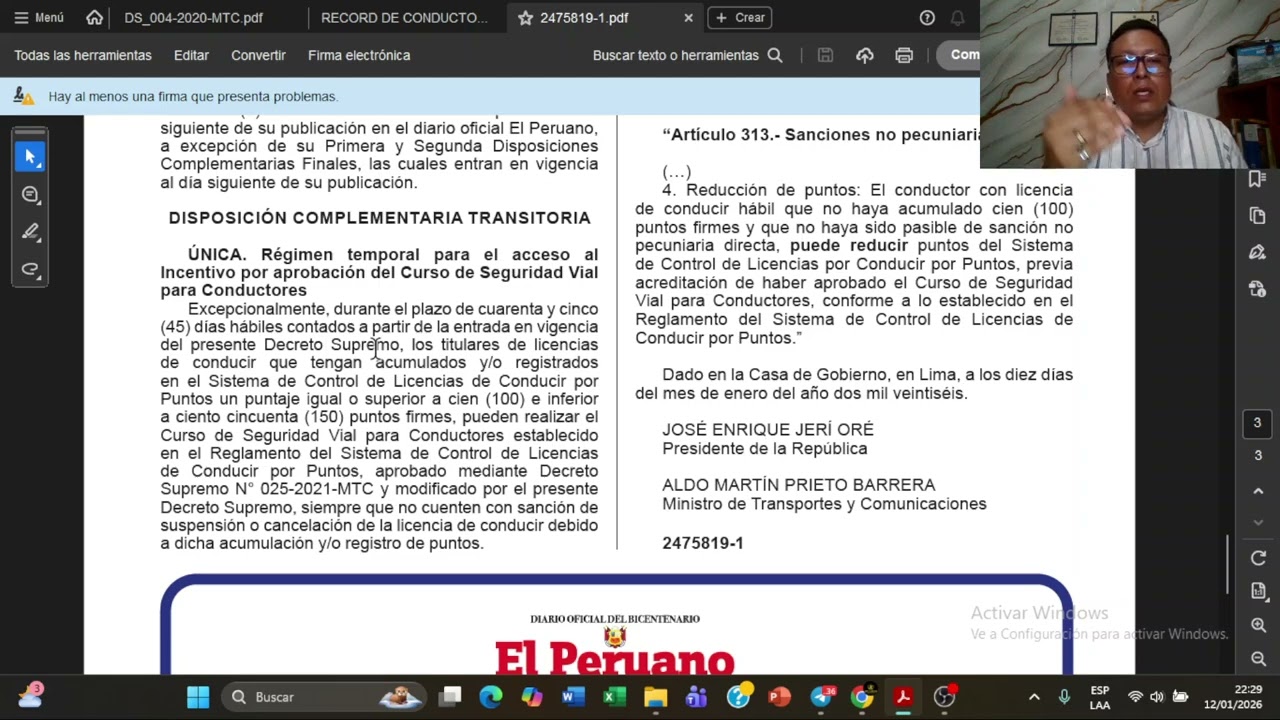
Task: Click the current page number box 3
Action: [1258, 423]
